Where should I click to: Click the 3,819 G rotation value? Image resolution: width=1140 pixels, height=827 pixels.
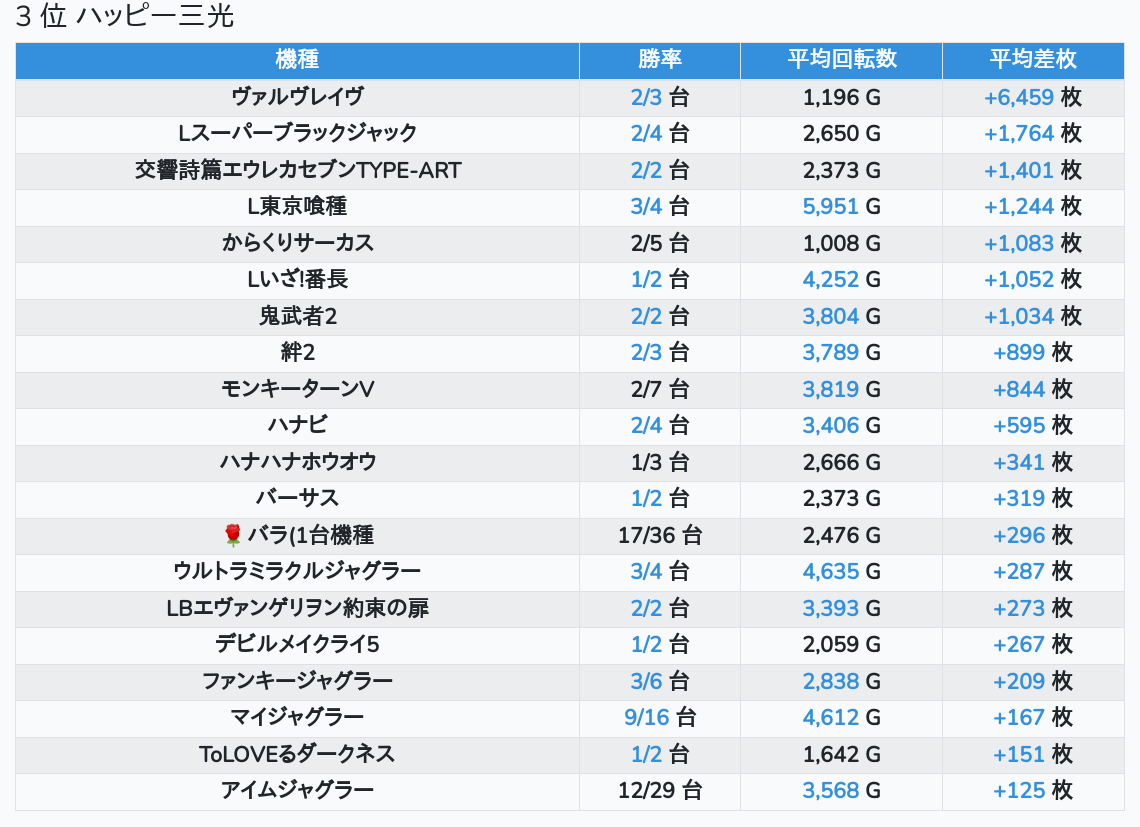click(x=842, y=389)
